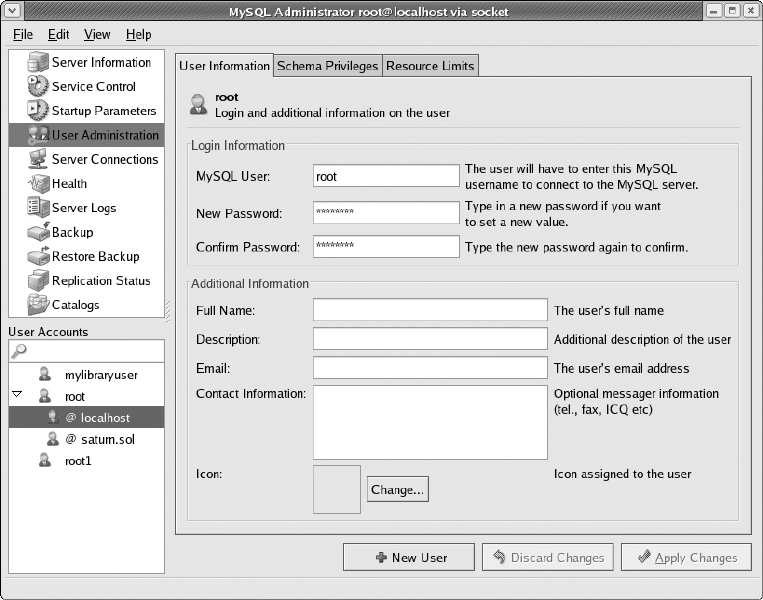Viewport: 763px width, 600px height.
Task: Select the mylibraryuser avatar icon
Action: [45, 374]
